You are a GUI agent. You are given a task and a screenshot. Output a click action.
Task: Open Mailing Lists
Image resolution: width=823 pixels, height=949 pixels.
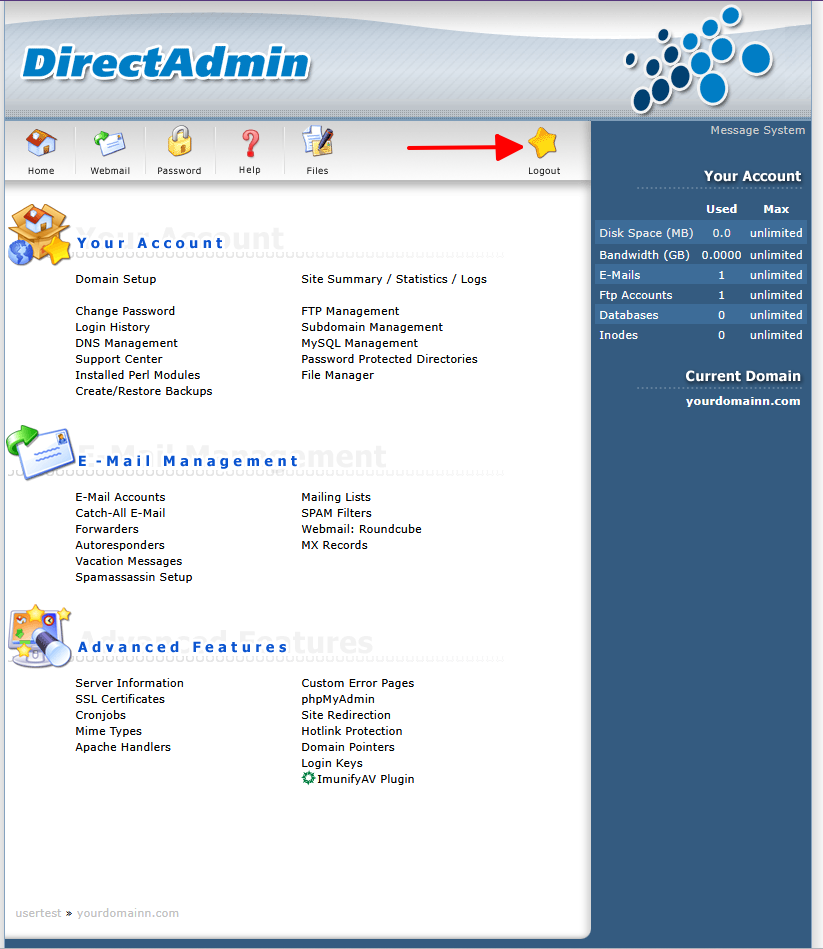(336, 497)
